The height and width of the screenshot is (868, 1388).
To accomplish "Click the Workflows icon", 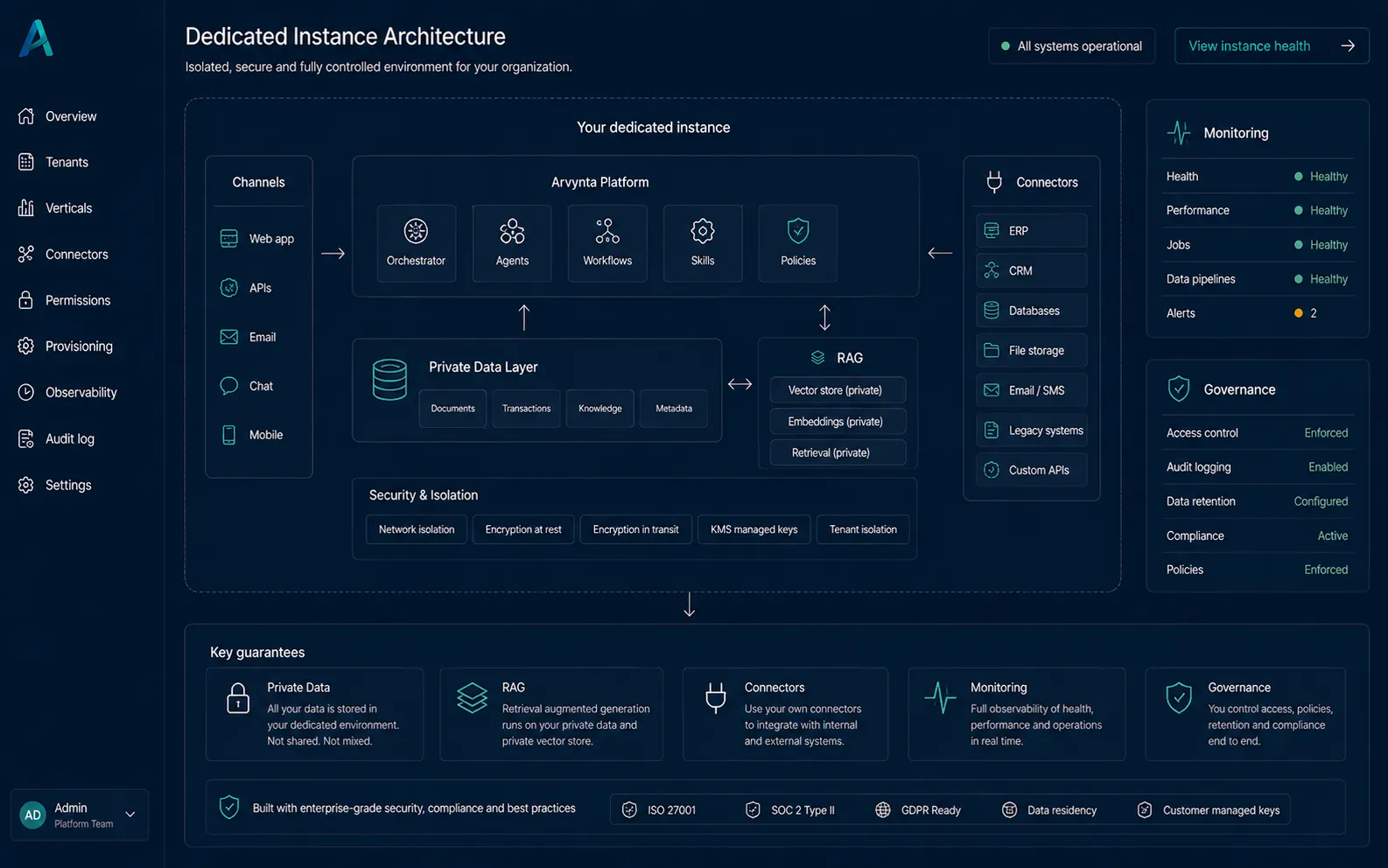I will tap(607, 231).
